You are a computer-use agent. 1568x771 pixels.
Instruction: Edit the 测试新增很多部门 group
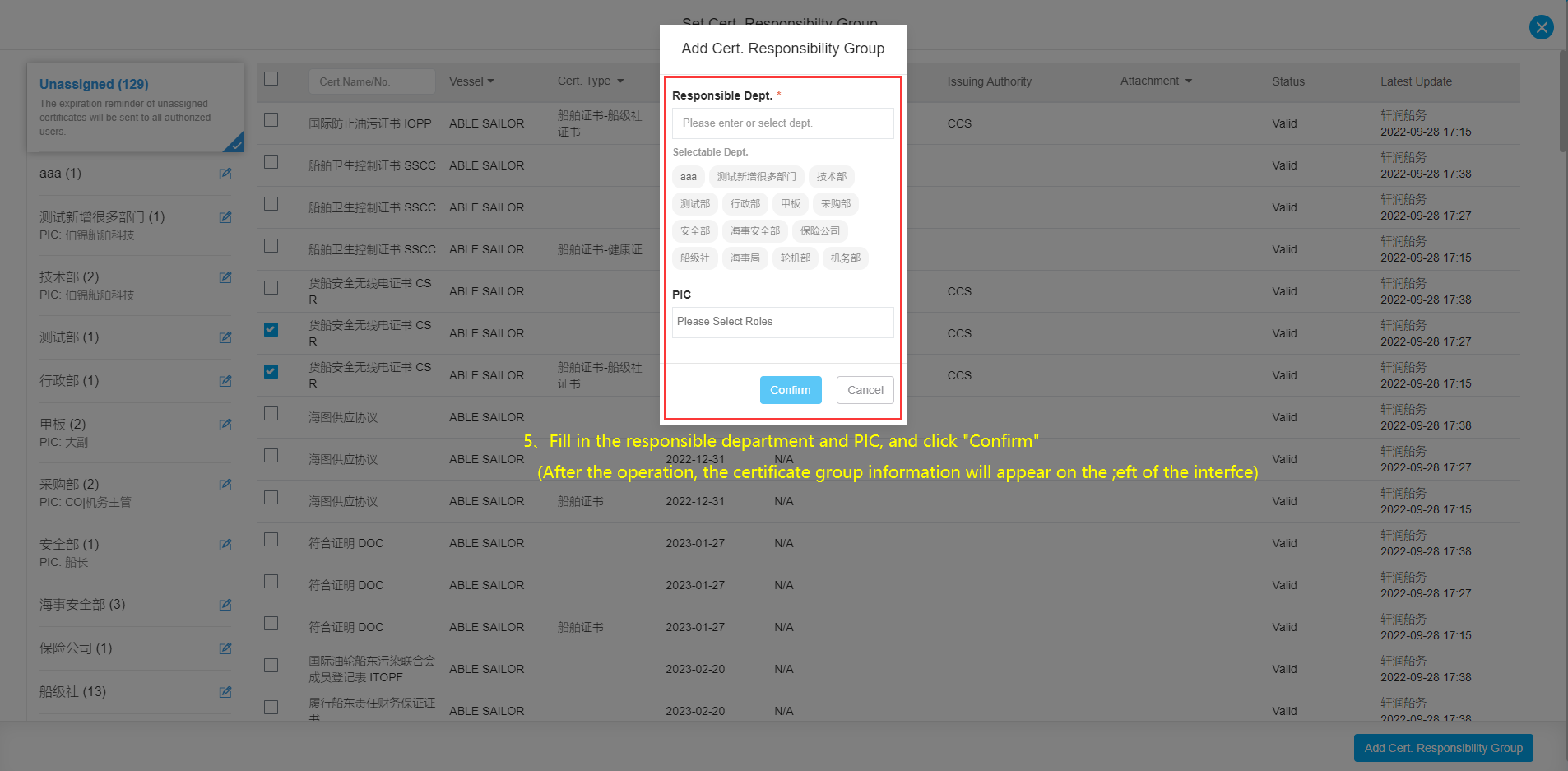(x=225, y=217)
